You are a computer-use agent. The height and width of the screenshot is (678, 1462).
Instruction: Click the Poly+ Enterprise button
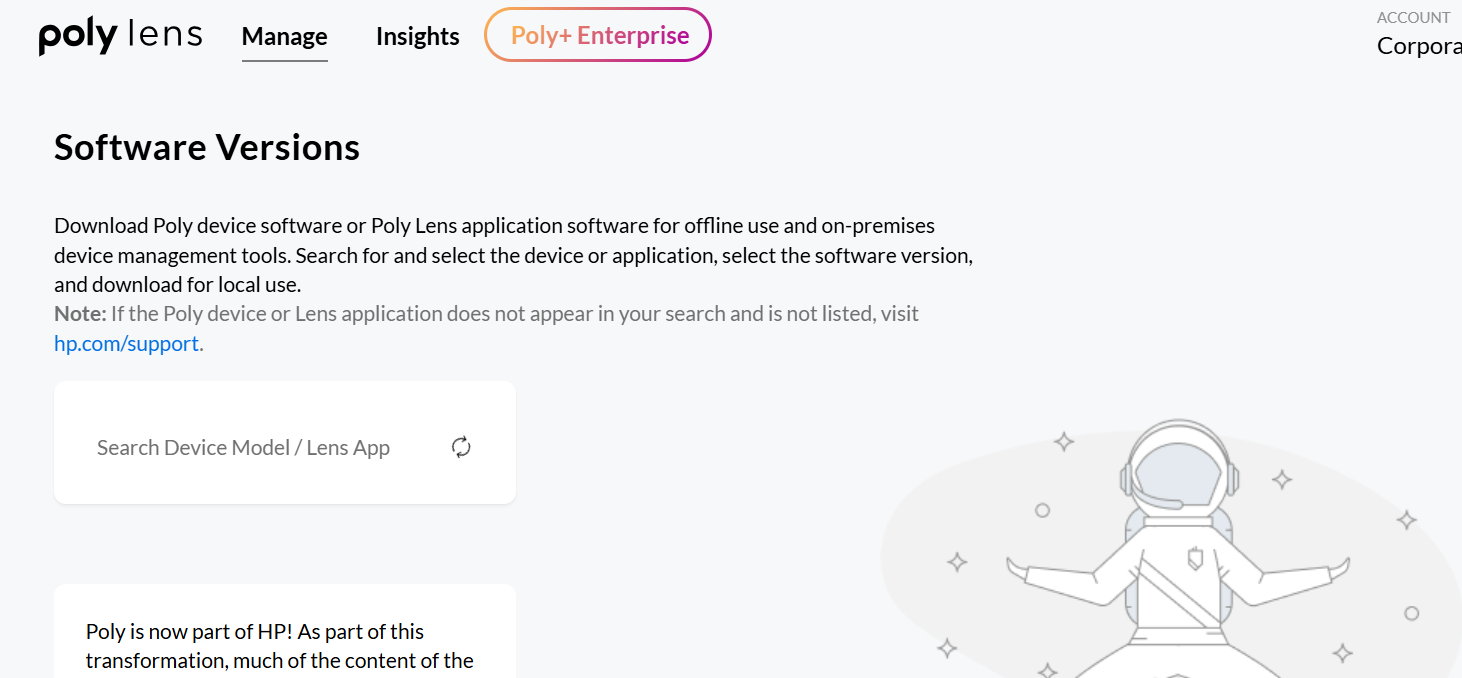coord(598,35)
